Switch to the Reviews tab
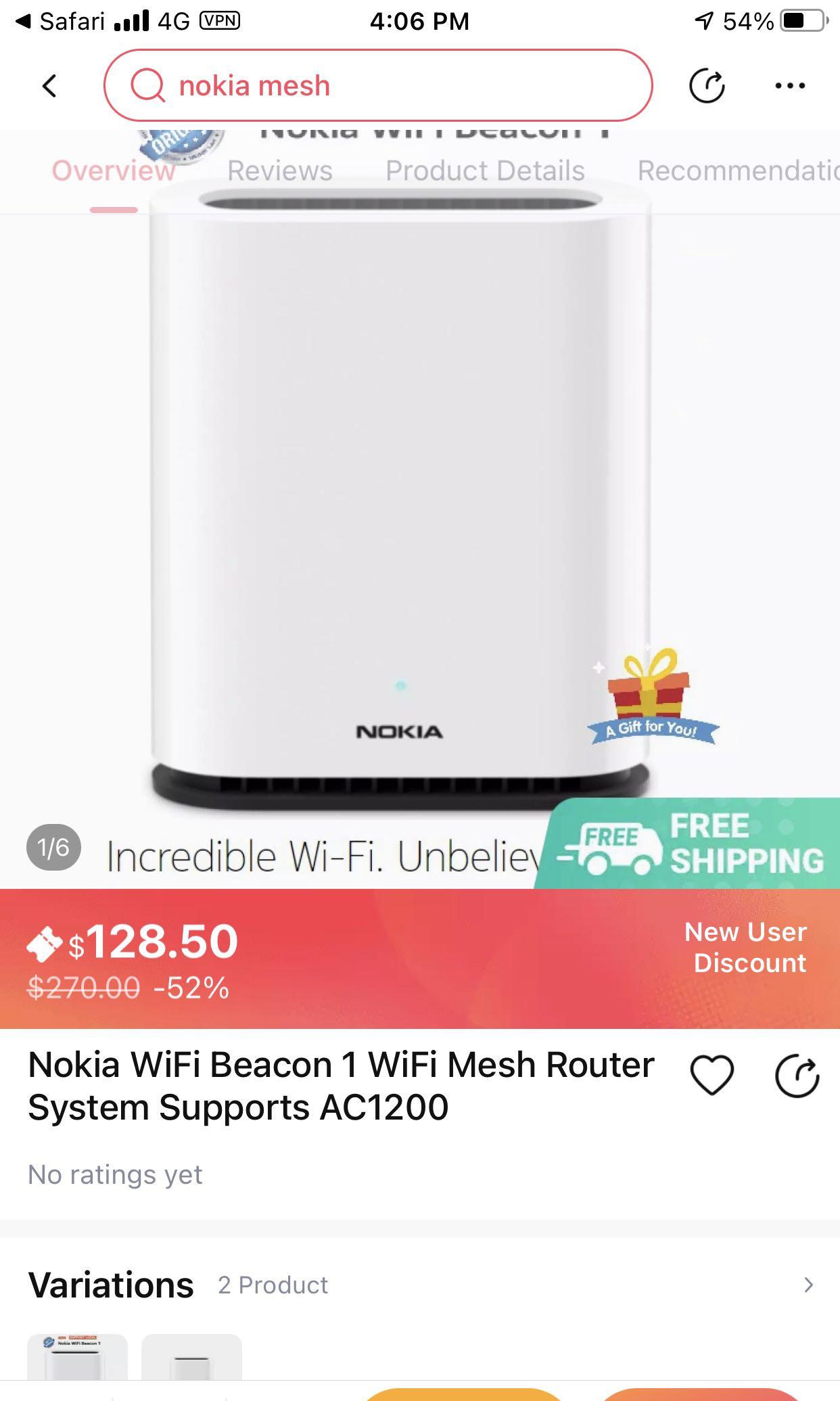This screenshot has height=1401, width=840. 279,170
